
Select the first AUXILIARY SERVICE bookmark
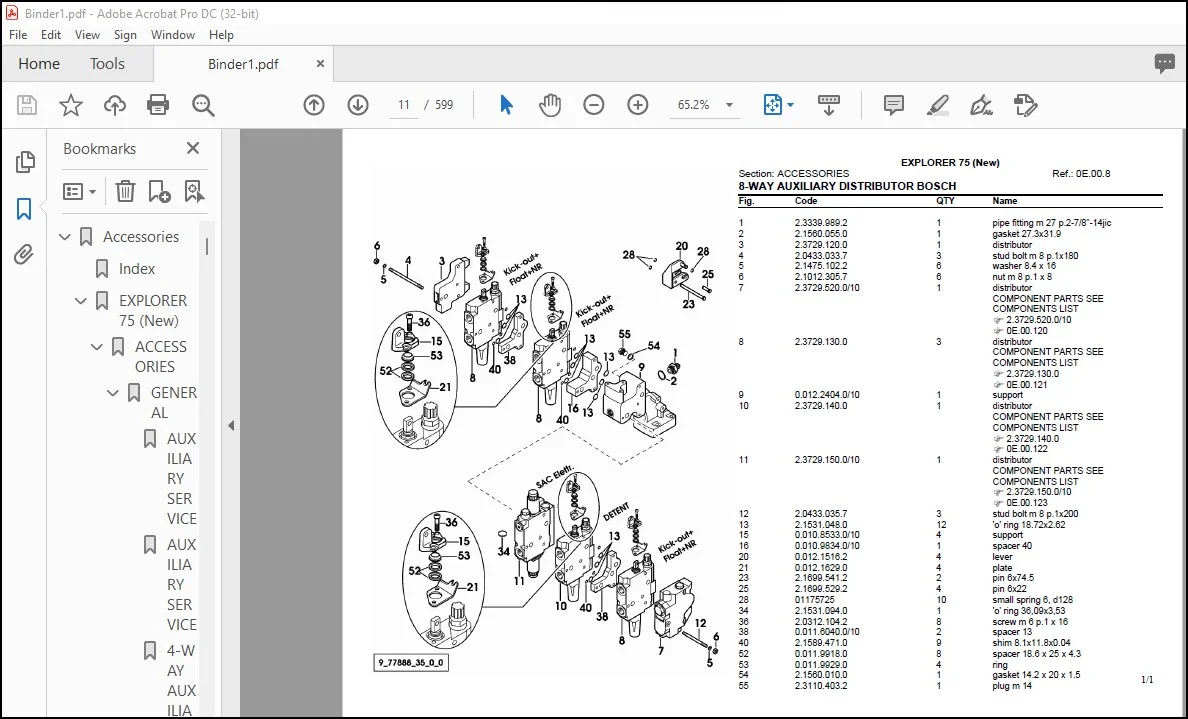(182, 479)
